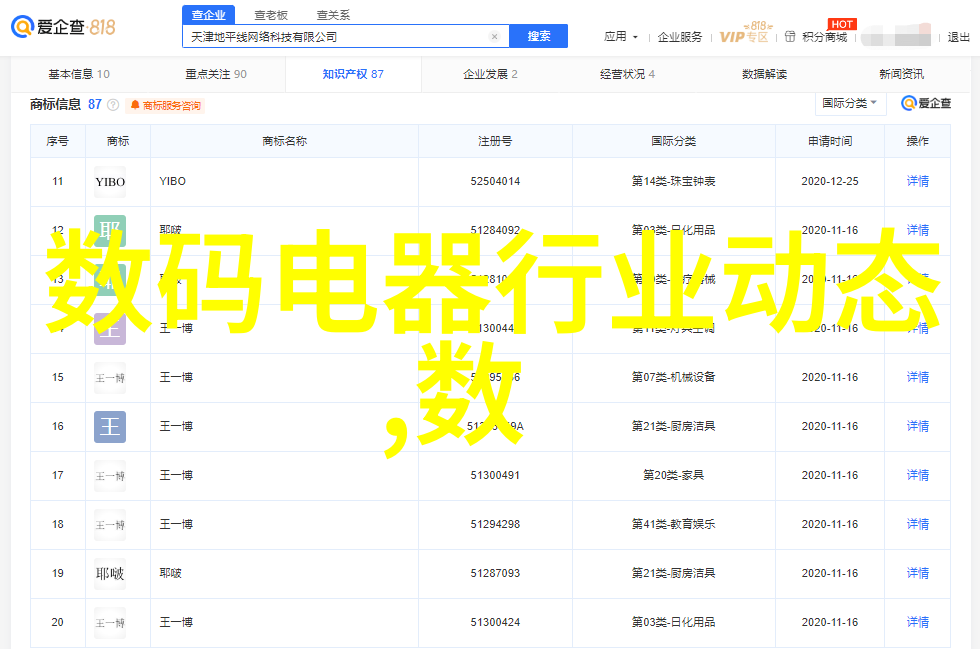Open 详情 for trademark 51300491

[918, 475]
